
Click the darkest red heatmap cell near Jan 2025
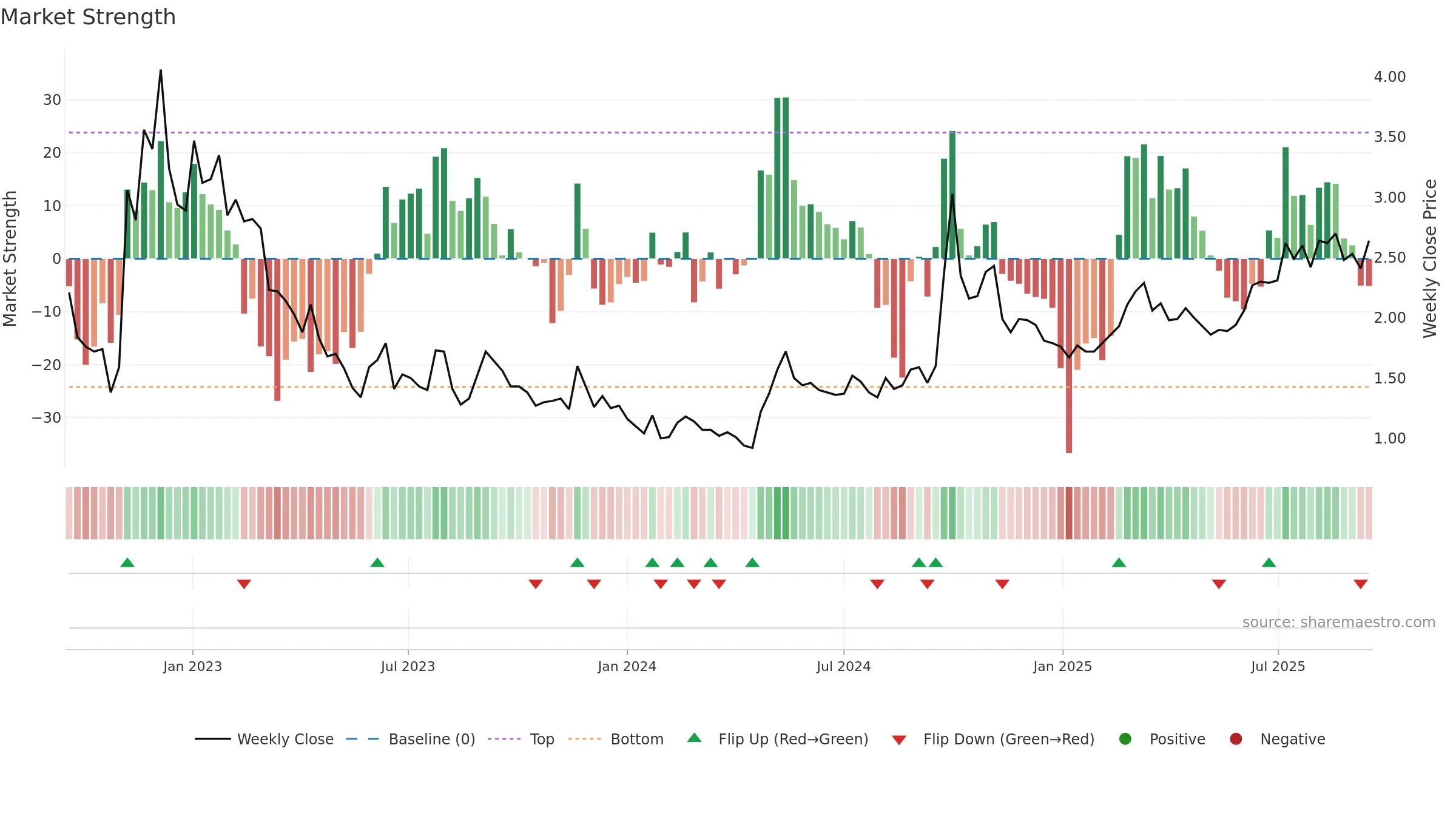tap(1069, 513)
